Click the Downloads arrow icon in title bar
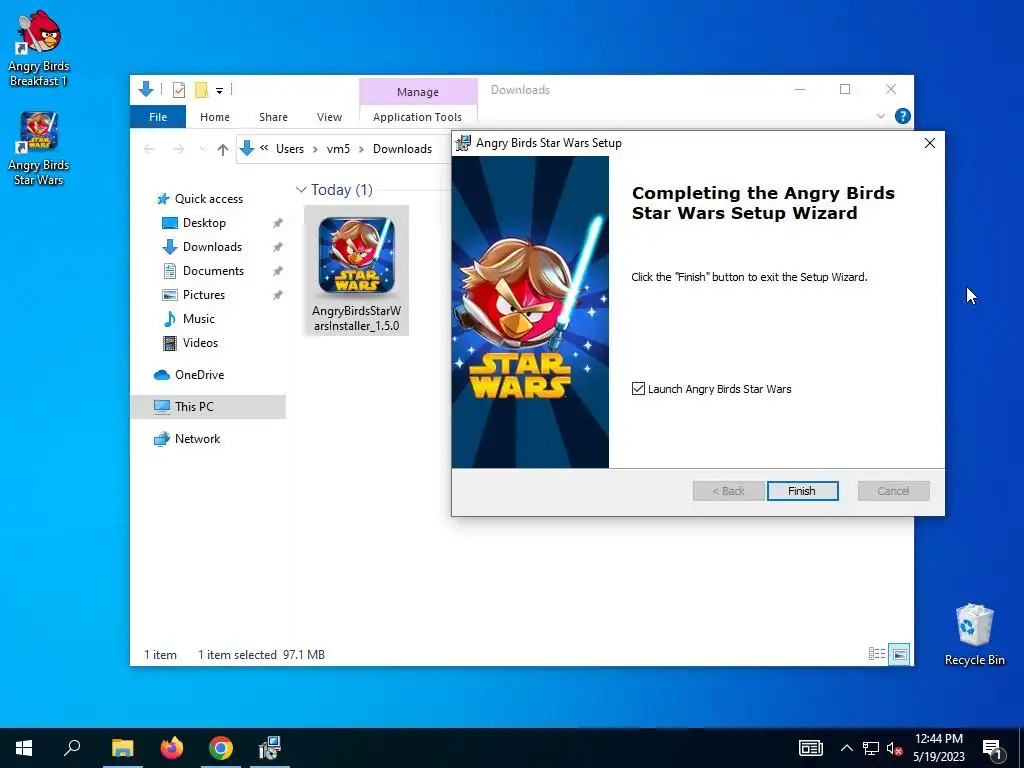Viewport: 1024px width, 768px height. (x=146, y=89)
